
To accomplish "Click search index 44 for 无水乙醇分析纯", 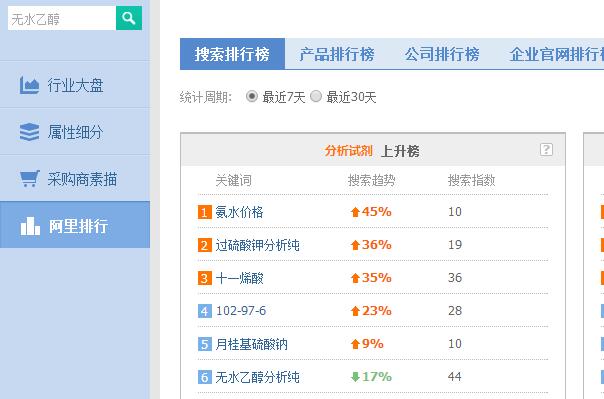I will [455, 377].
